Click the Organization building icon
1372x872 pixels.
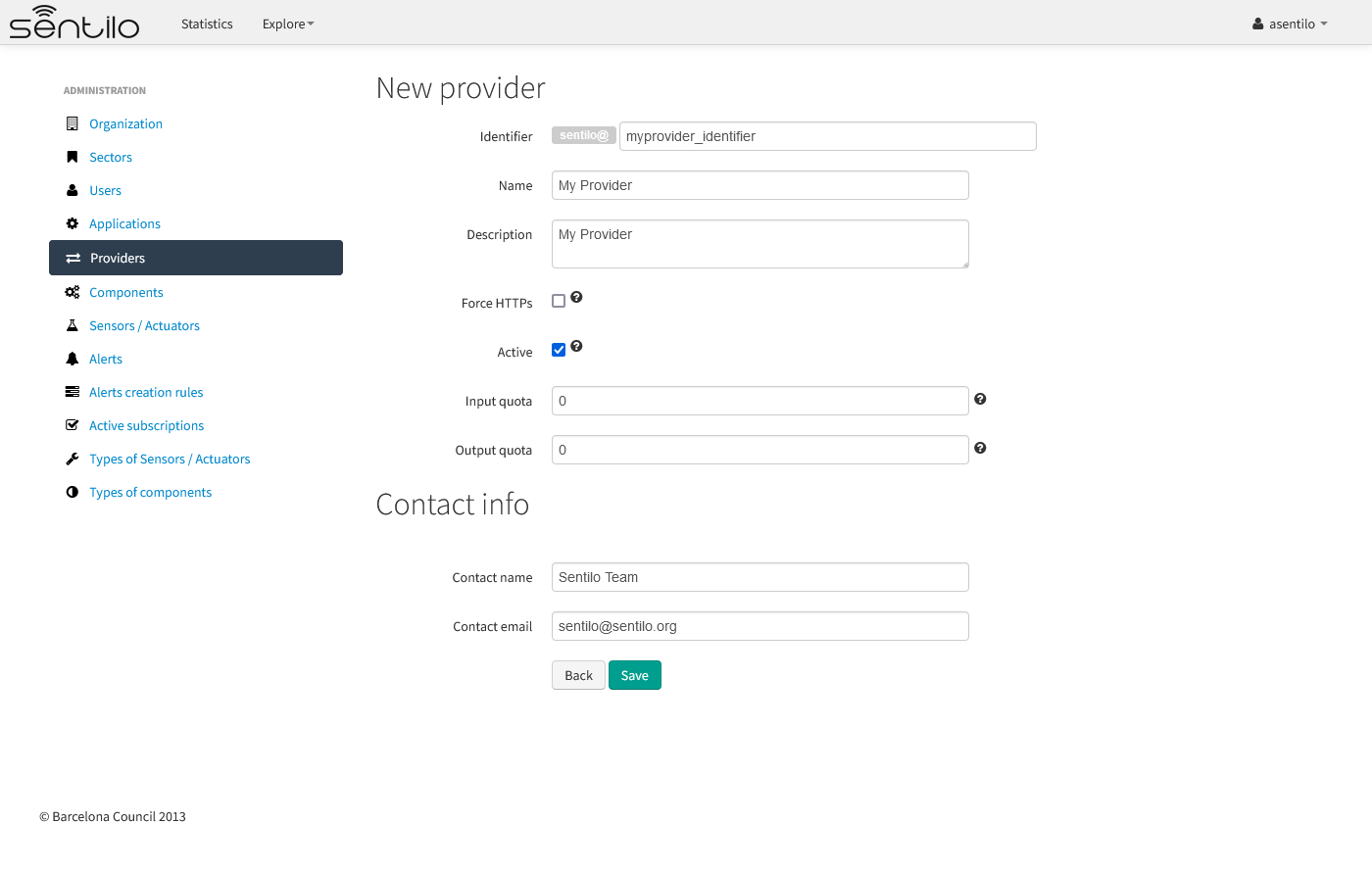[x=72, y=123]
